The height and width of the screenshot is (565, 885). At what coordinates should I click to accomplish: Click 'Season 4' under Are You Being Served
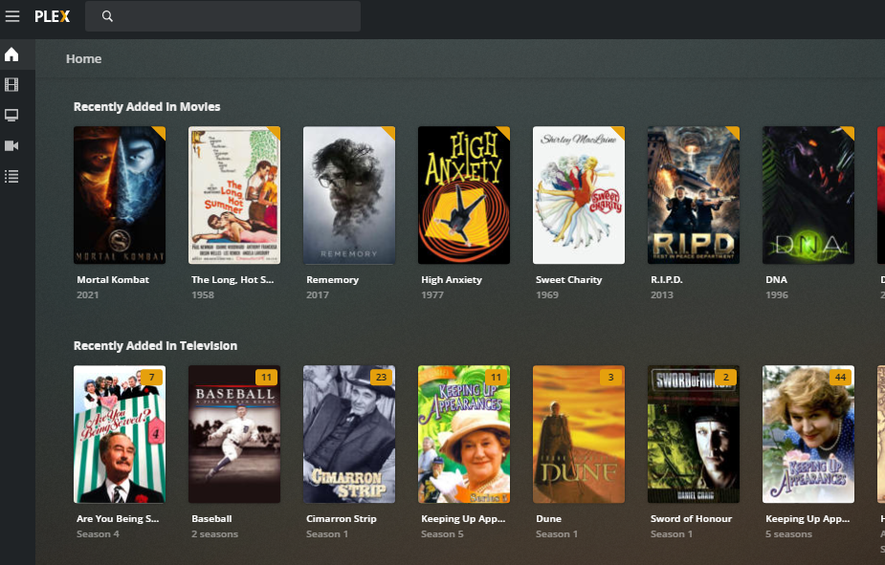tap(98, 534)
